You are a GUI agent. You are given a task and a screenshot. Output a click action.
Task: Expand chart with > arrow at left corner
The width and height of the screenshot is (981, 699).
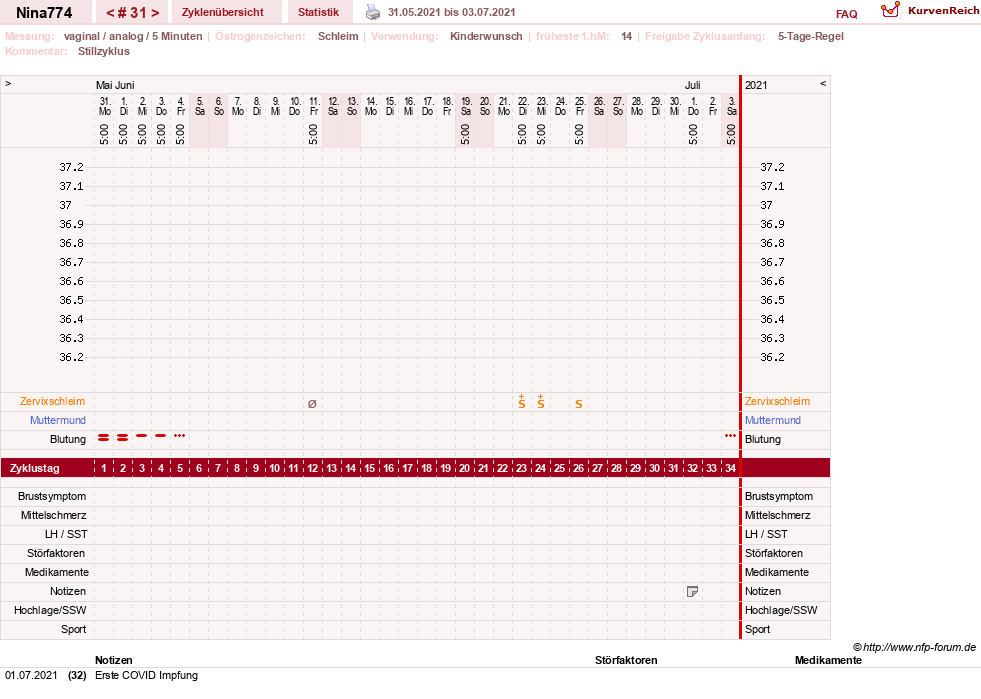click(8, 83)
